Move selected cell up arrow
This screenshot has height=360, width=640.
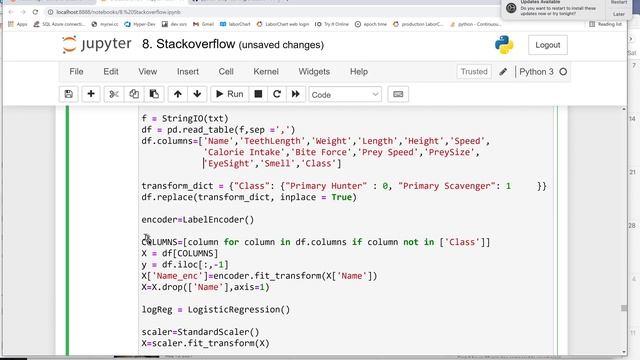tap(178, 94)
